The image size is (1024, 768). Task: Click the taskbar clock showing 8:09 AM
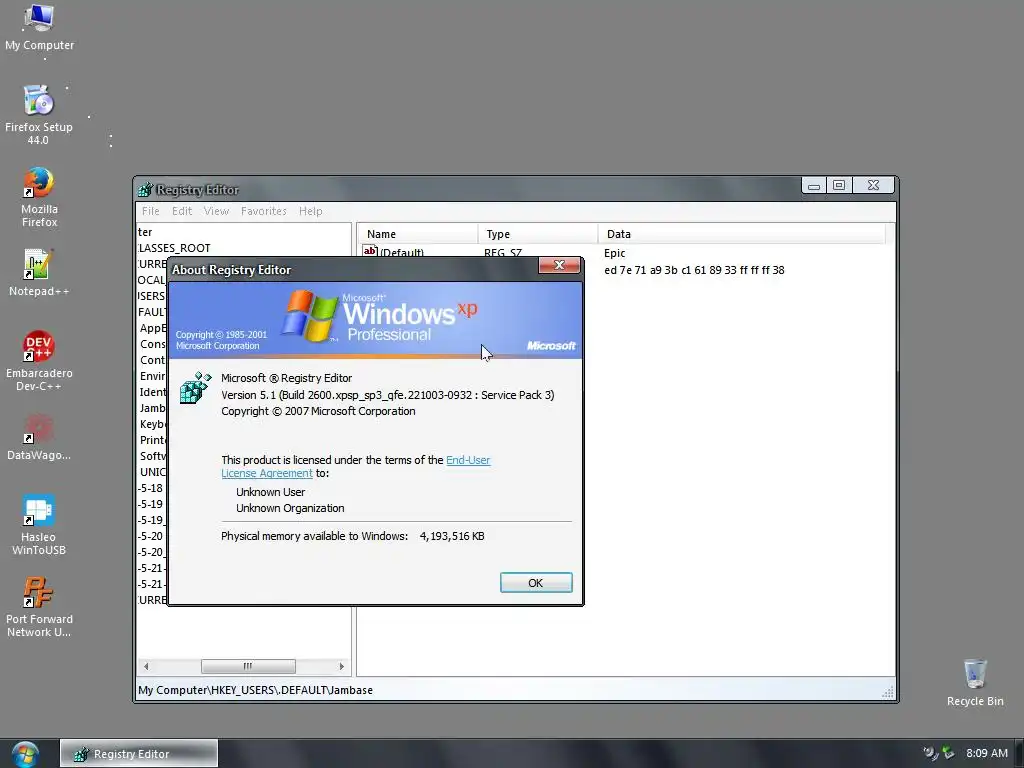987,753
